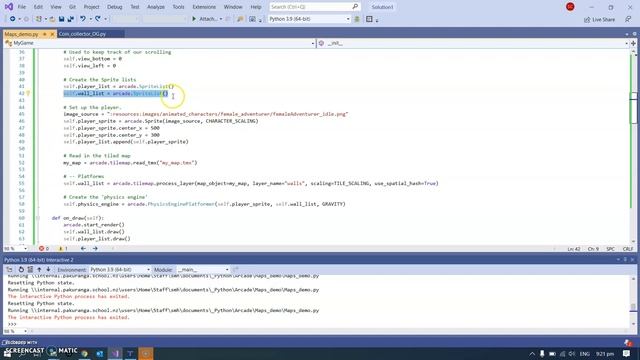Viewport: 640px width, 360px height.
Task: Click the save file floppy icon
Action: coord(61,19)
